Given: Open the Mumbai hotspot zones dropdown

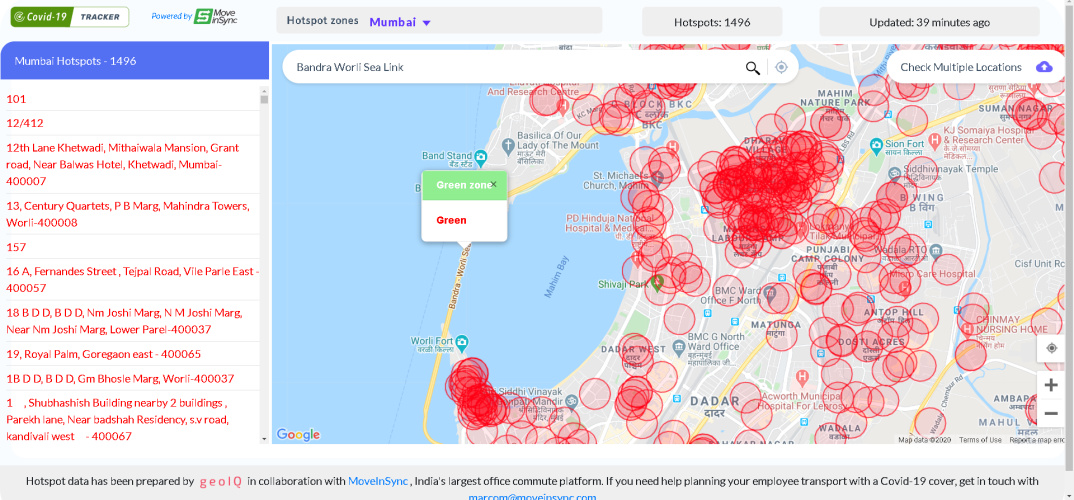Looking at the screenshot, I should point(400,22).
